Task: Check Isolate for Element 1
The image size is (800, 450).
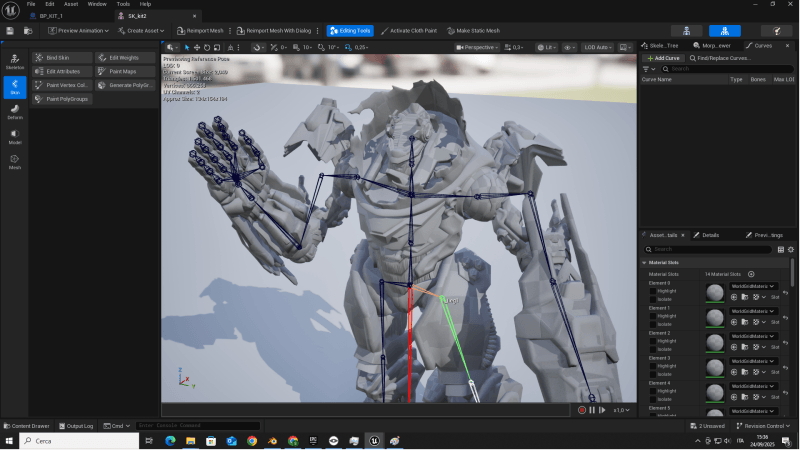Action: tap(654, 322)
